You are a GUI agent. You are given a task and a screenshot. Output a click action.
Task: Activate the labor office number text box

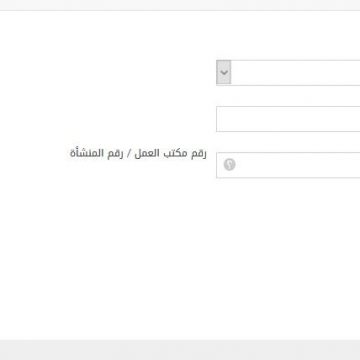point(288,165)
